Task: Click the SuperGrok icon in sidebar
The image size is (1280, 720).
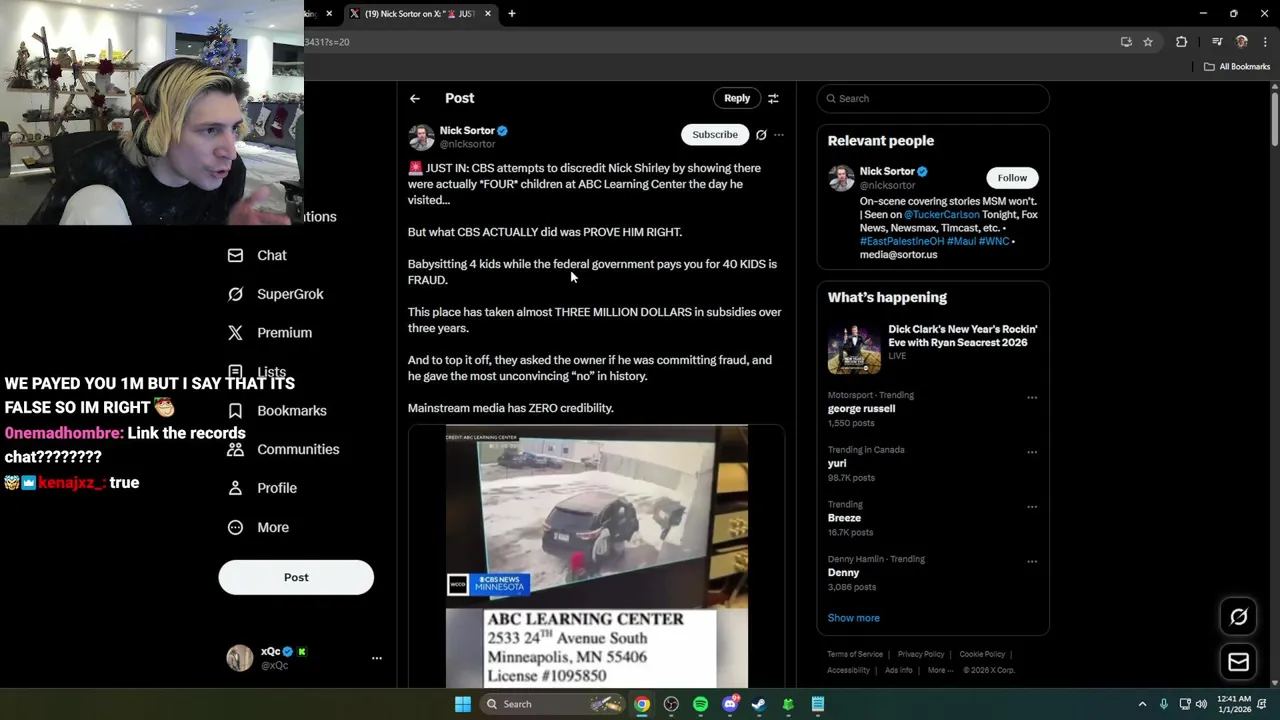Action: pyautogui.click(x=235, y=294)
